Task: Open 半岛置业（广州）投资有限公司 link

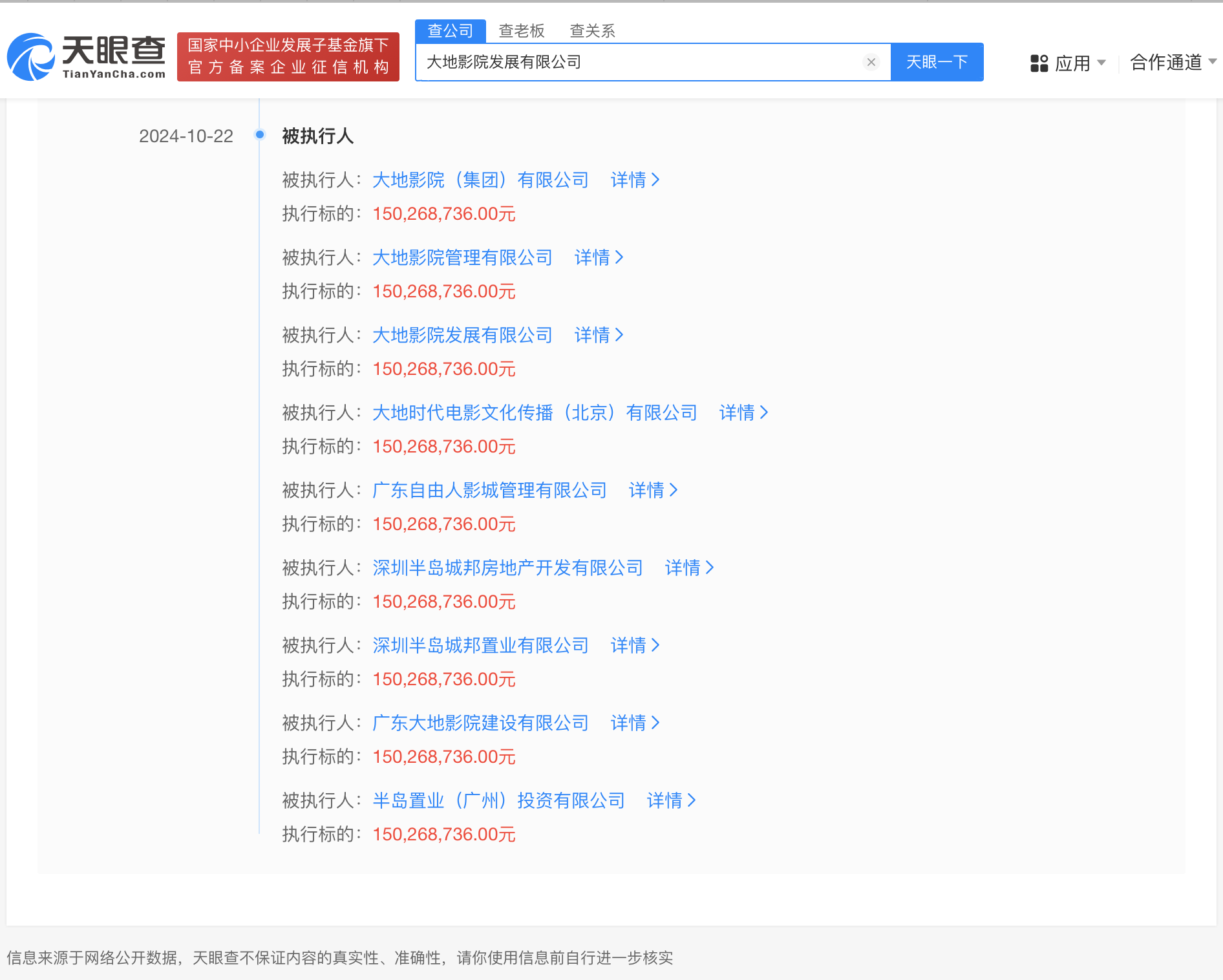Action: point(498,800)
